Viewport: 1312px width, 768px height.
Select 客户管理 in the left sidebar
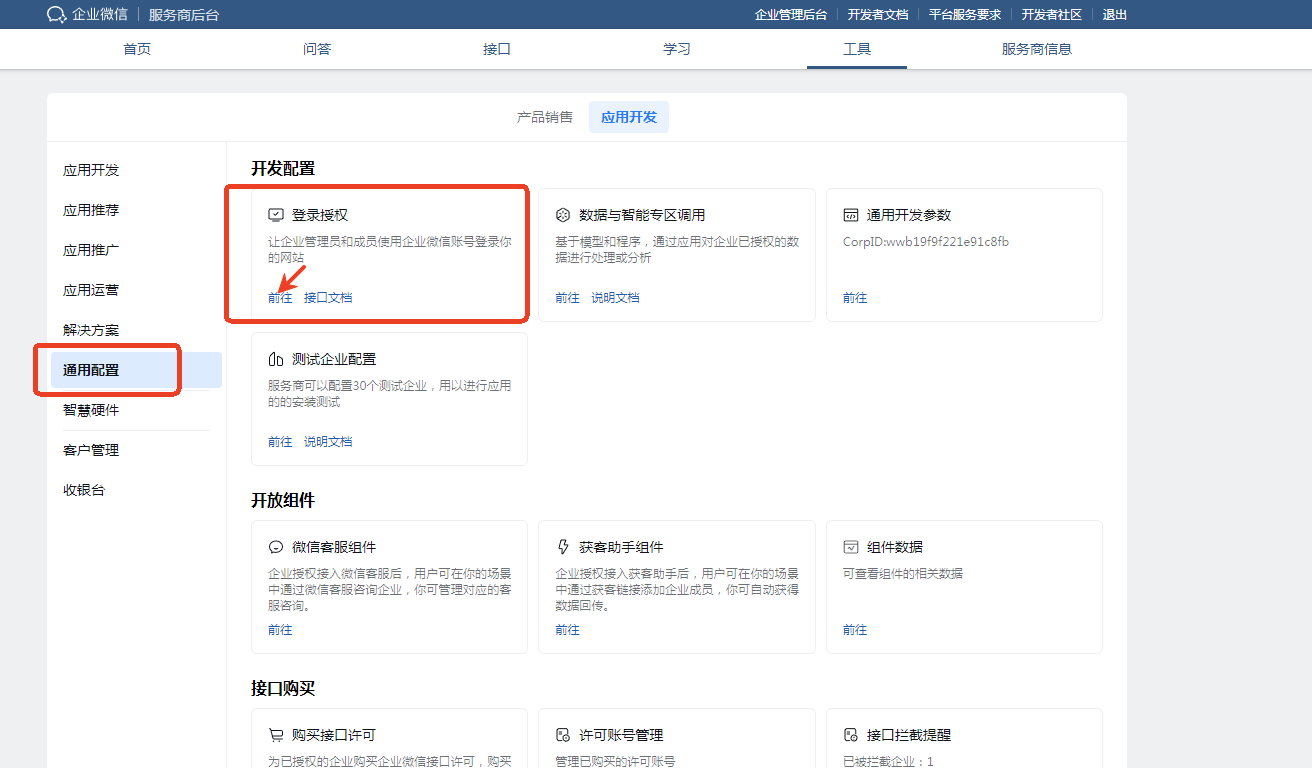[91, 450]
